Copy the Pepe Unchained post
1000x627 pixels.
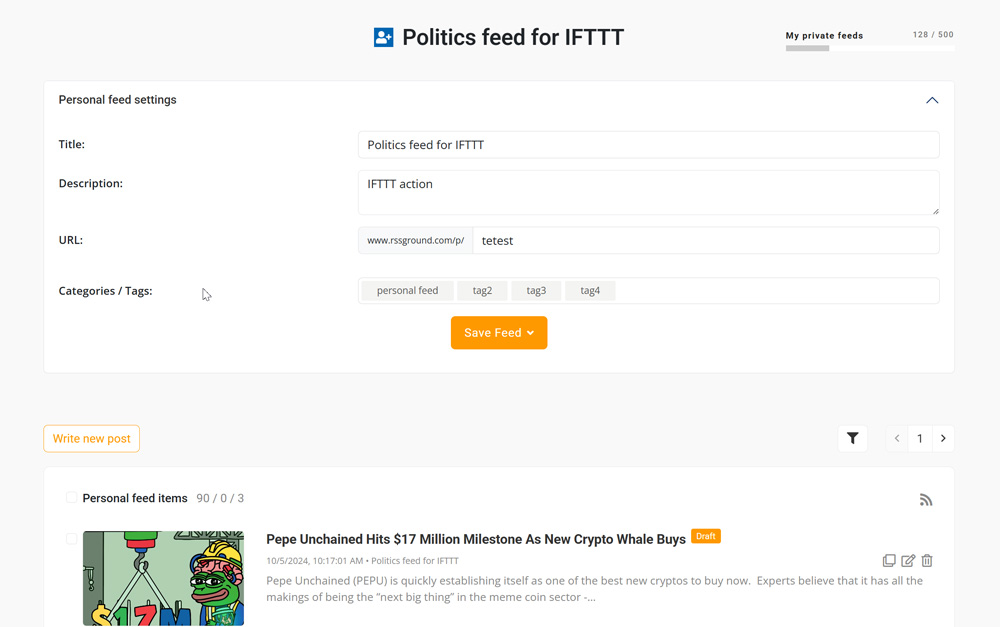point(889,561)
